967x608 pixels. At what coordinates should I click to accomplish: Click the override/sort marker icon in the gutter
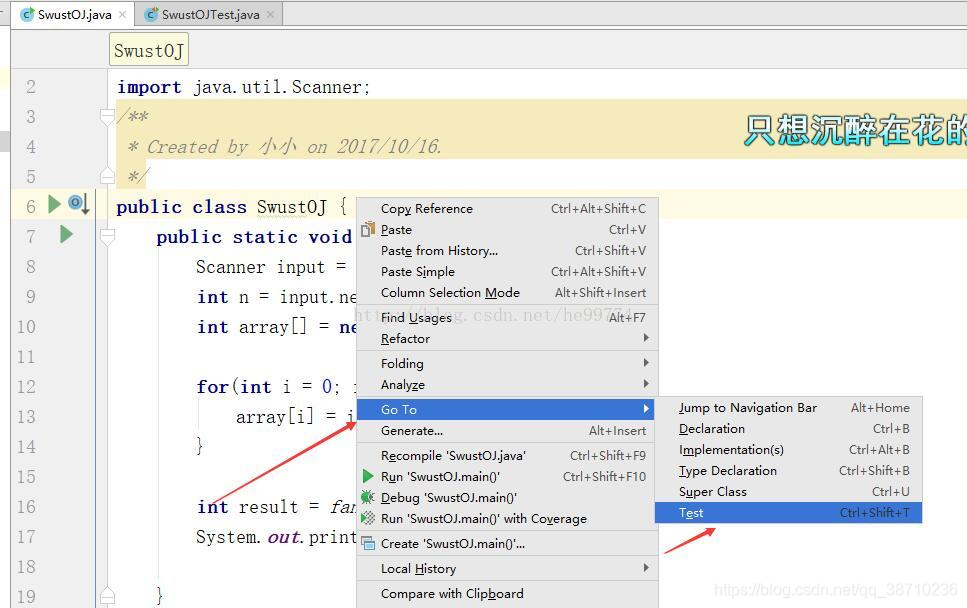[78, 203]
